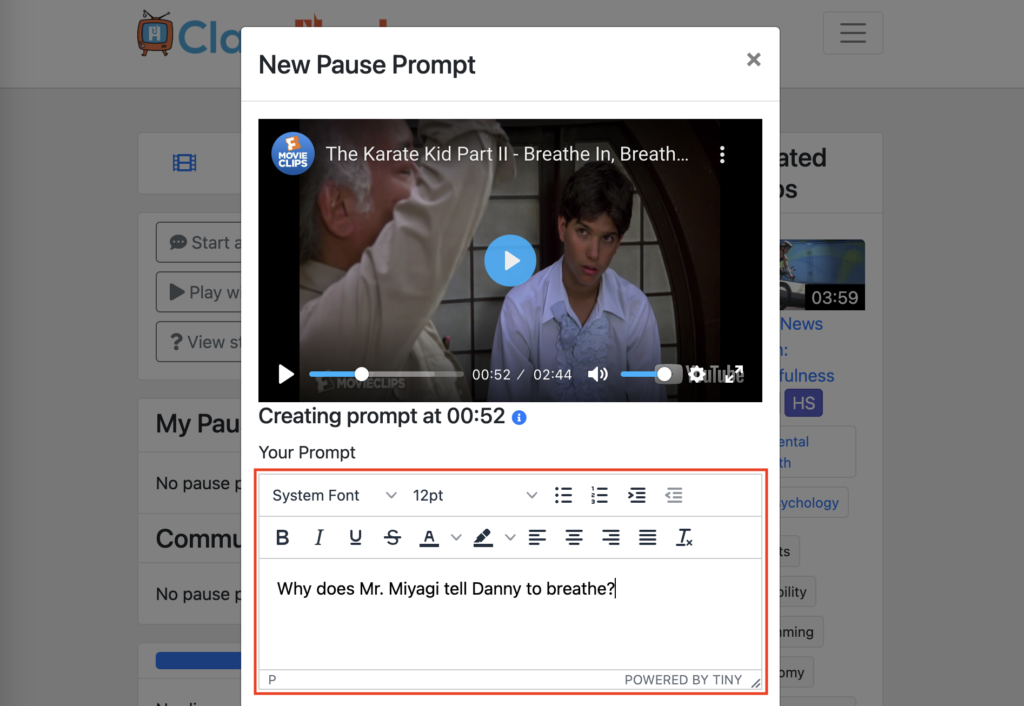Screen dimensions: 1024x706
Task: Expand the text color options arrow
Action: pyautogui.click(x=456, y=538)
